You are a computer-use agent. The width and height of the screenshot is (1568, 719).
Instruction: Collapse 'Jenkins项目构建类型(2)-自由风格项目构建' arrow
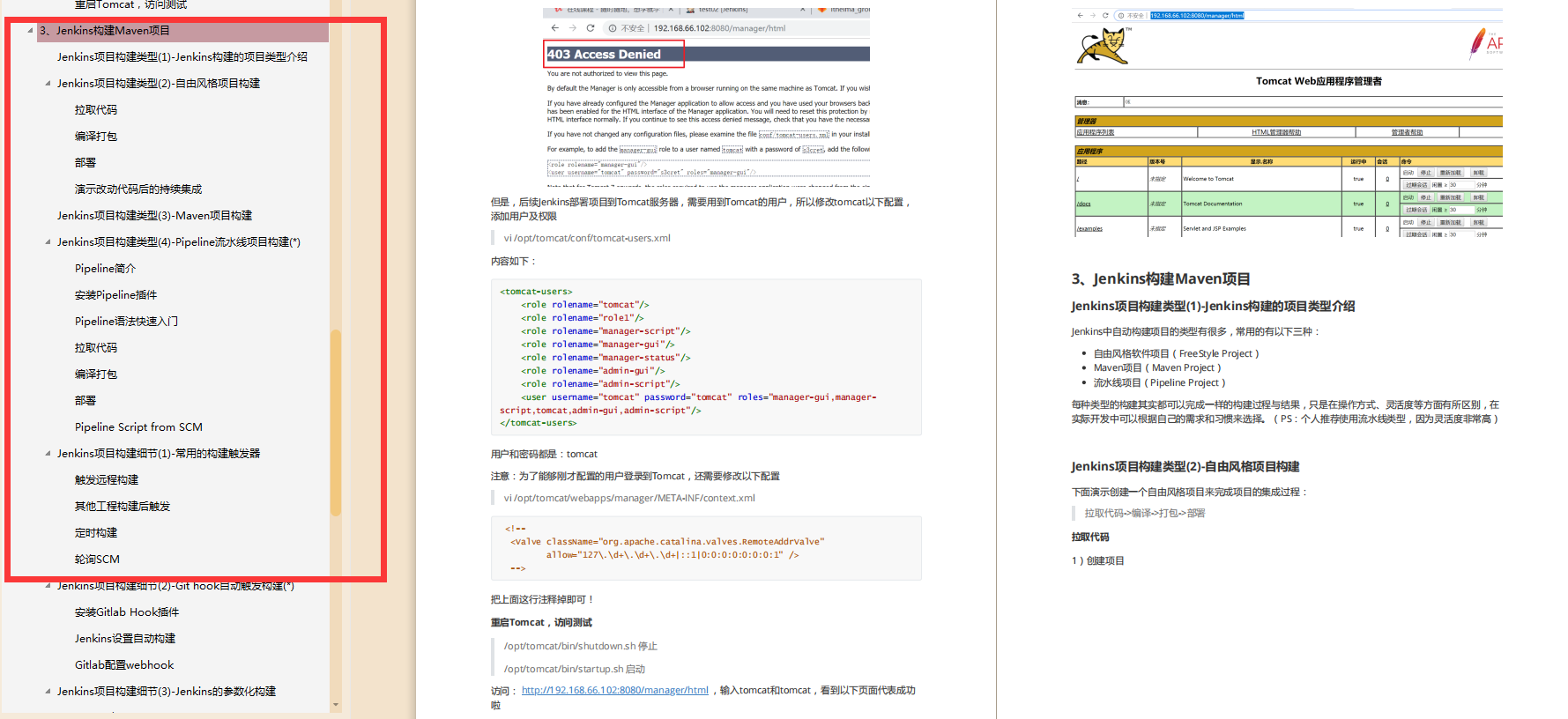pyautogui.click(x=48, y=84)
